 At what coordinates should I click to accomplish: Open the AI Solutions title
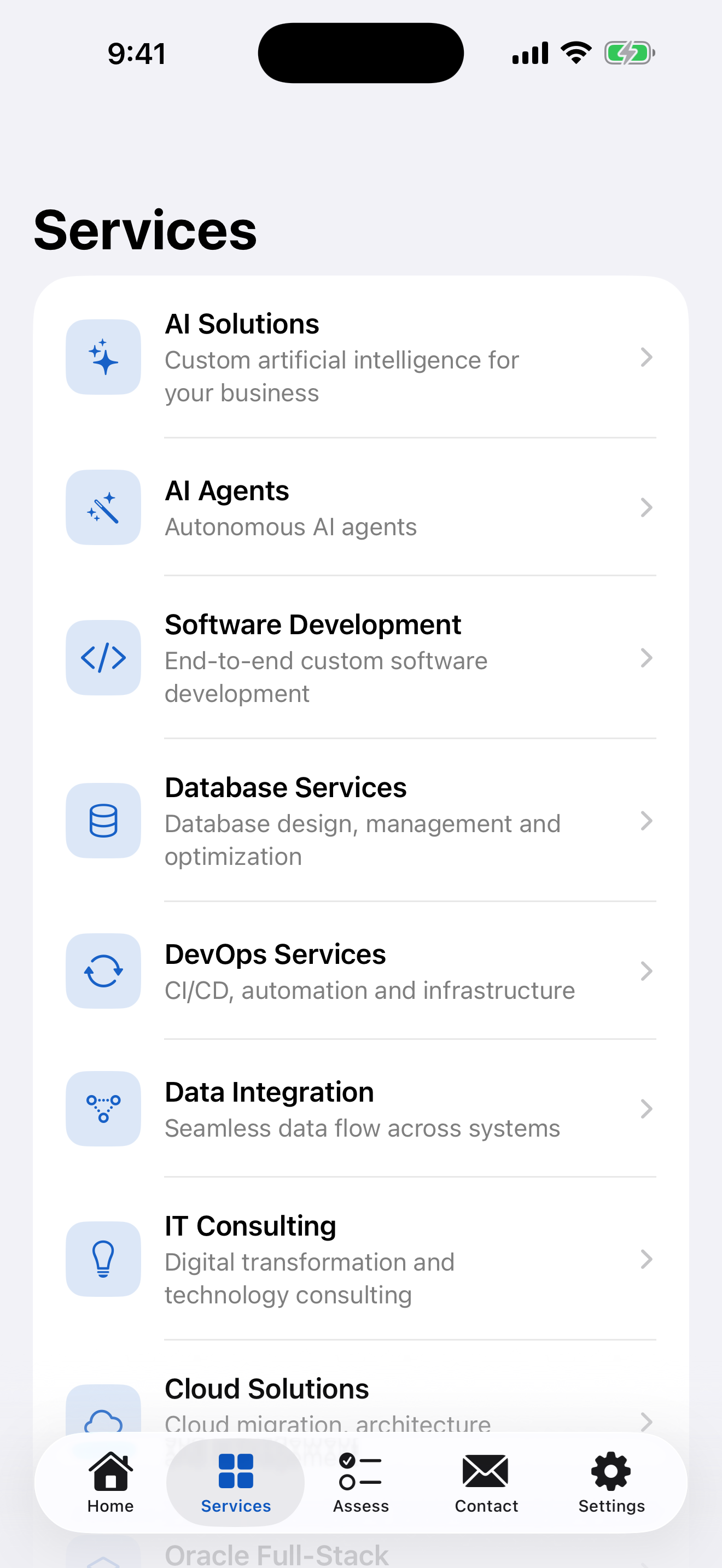click(x=242, y=324)
